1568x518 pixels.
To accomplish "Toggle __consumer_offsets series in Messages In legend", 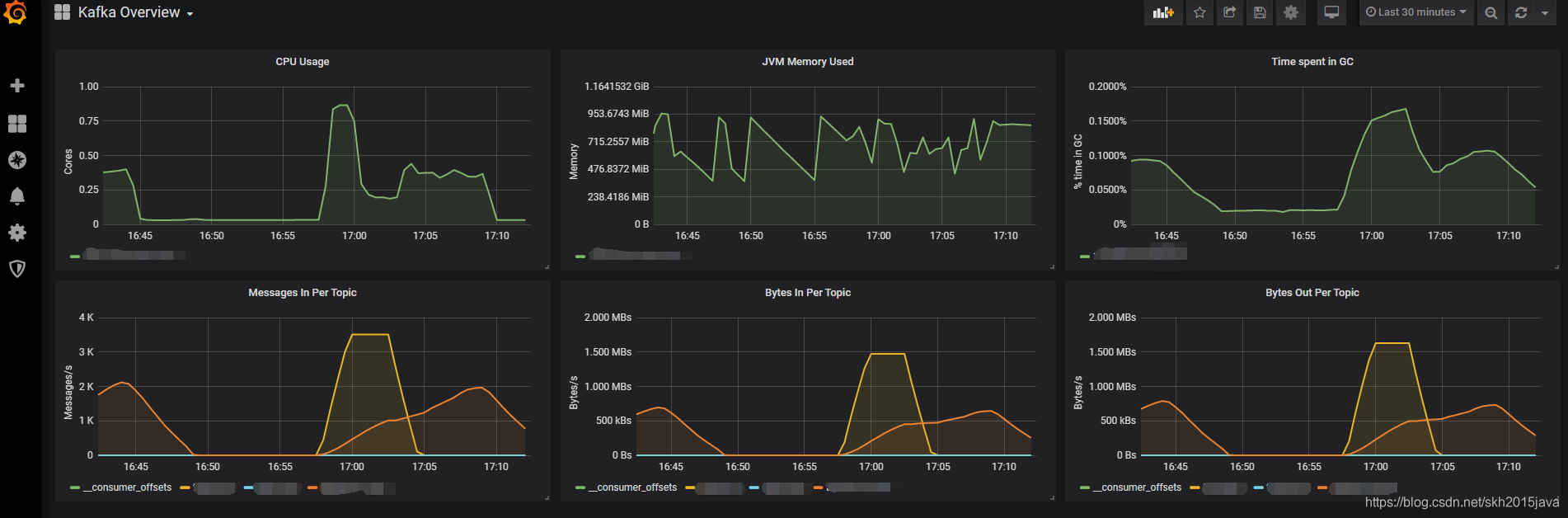I will coord(127,487).
